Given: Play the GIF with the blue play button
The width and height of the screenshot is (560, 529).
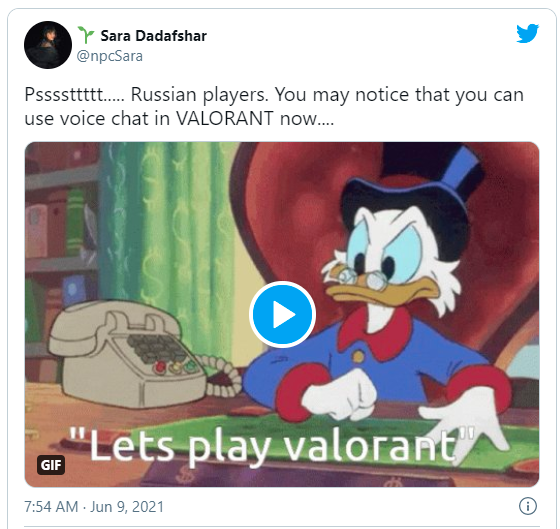Looking at the screenshot, I should [x=282, y=314].
